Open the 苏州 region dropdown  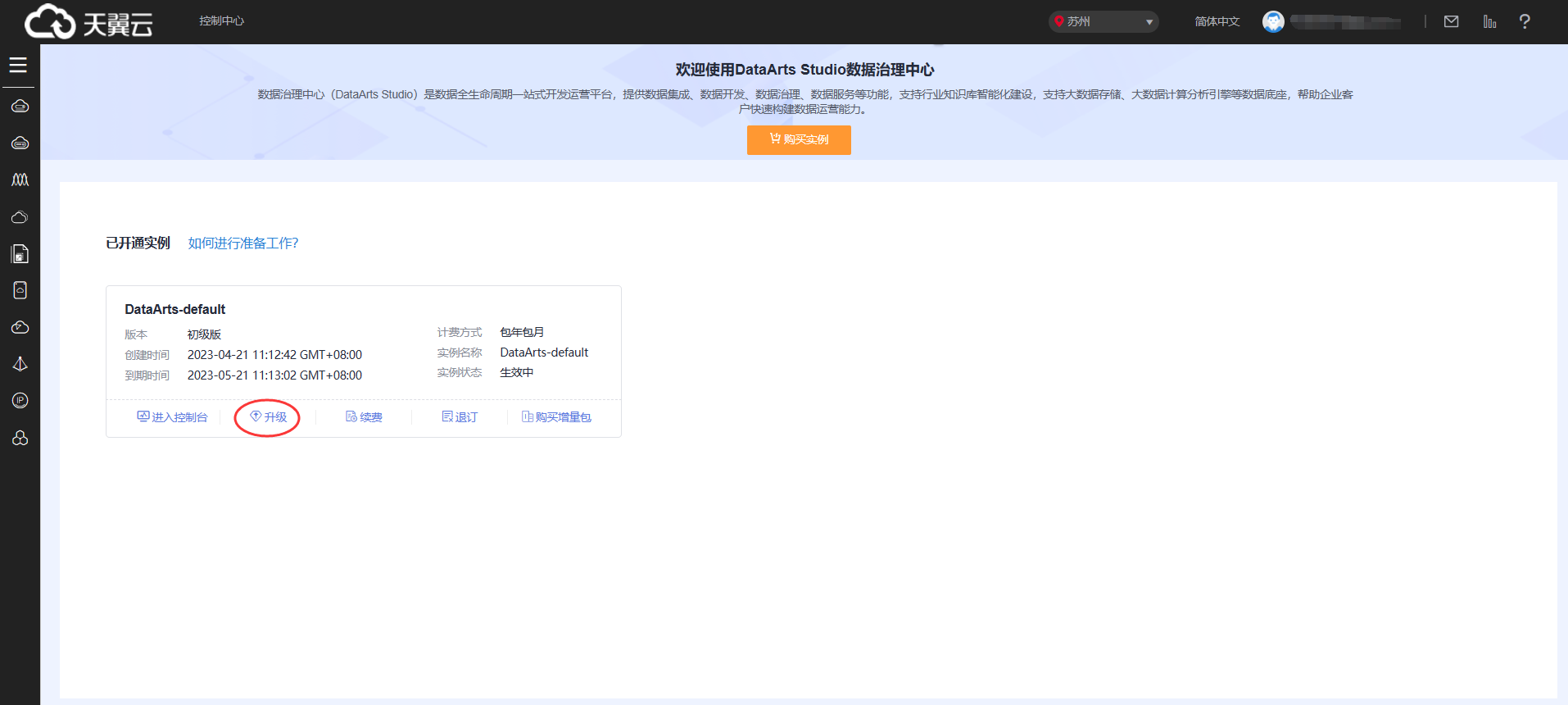point(1103,21)
